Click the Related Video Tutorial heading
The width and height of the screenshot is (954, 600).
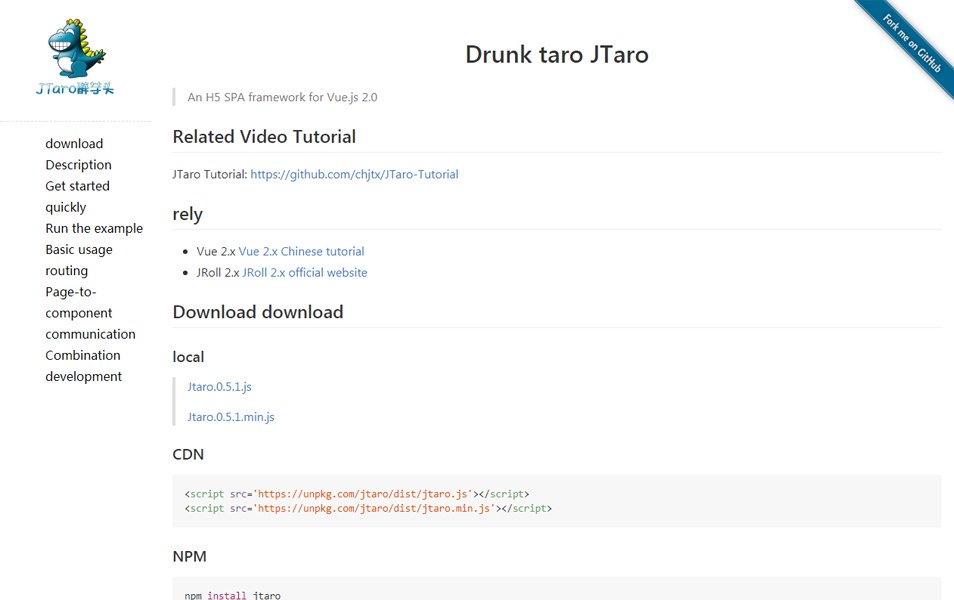point(264,137)
